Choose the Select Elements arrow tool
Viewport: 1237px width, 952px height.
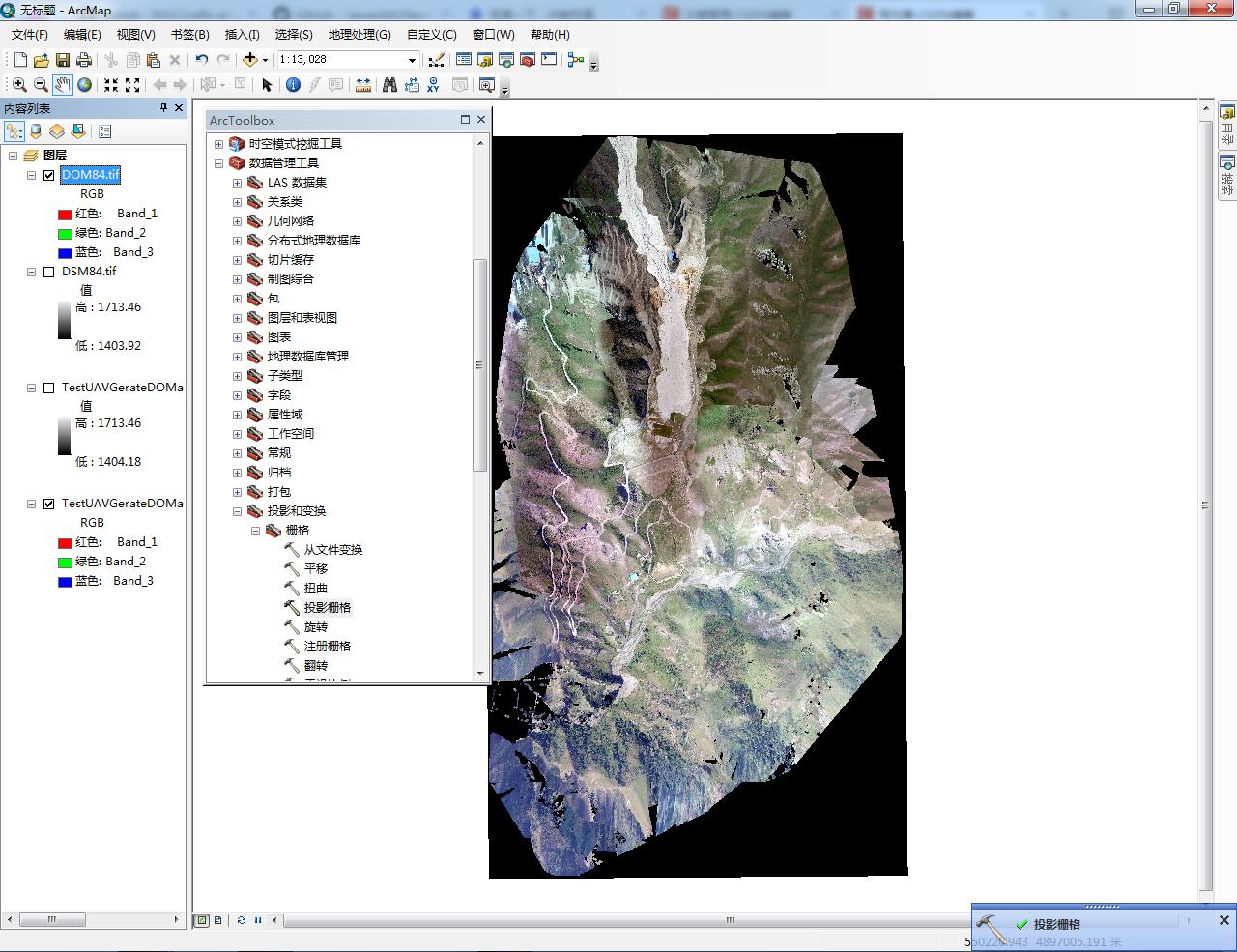click(267, 85)
